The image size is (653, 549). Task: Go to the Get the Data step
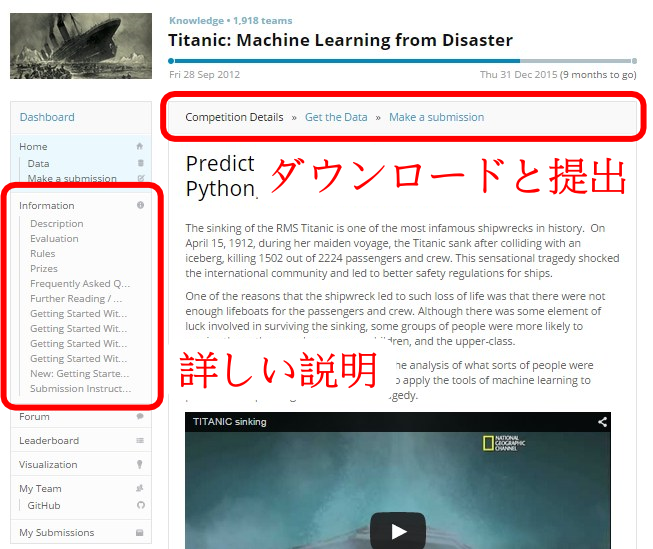tap(336, 117)
